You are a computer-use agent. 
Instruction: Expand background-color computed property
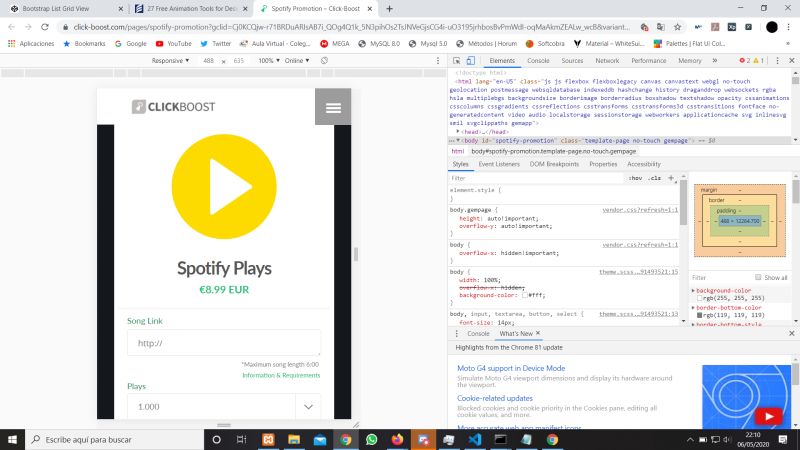click(x=693, y=290)
